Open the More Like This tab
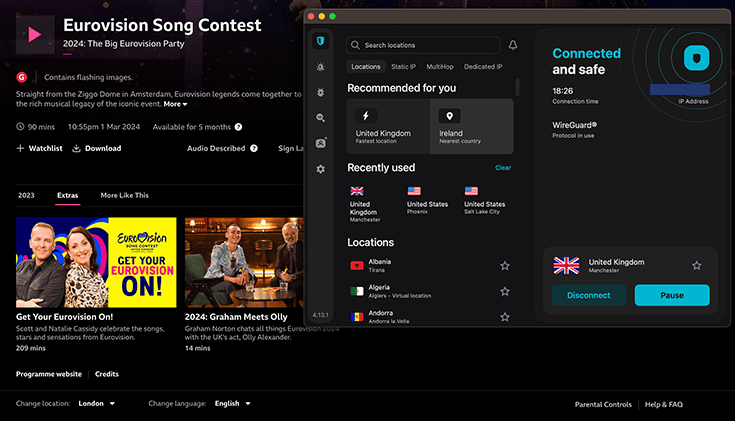The height and width of the screenshot is (421, 735). coord(124,195)
